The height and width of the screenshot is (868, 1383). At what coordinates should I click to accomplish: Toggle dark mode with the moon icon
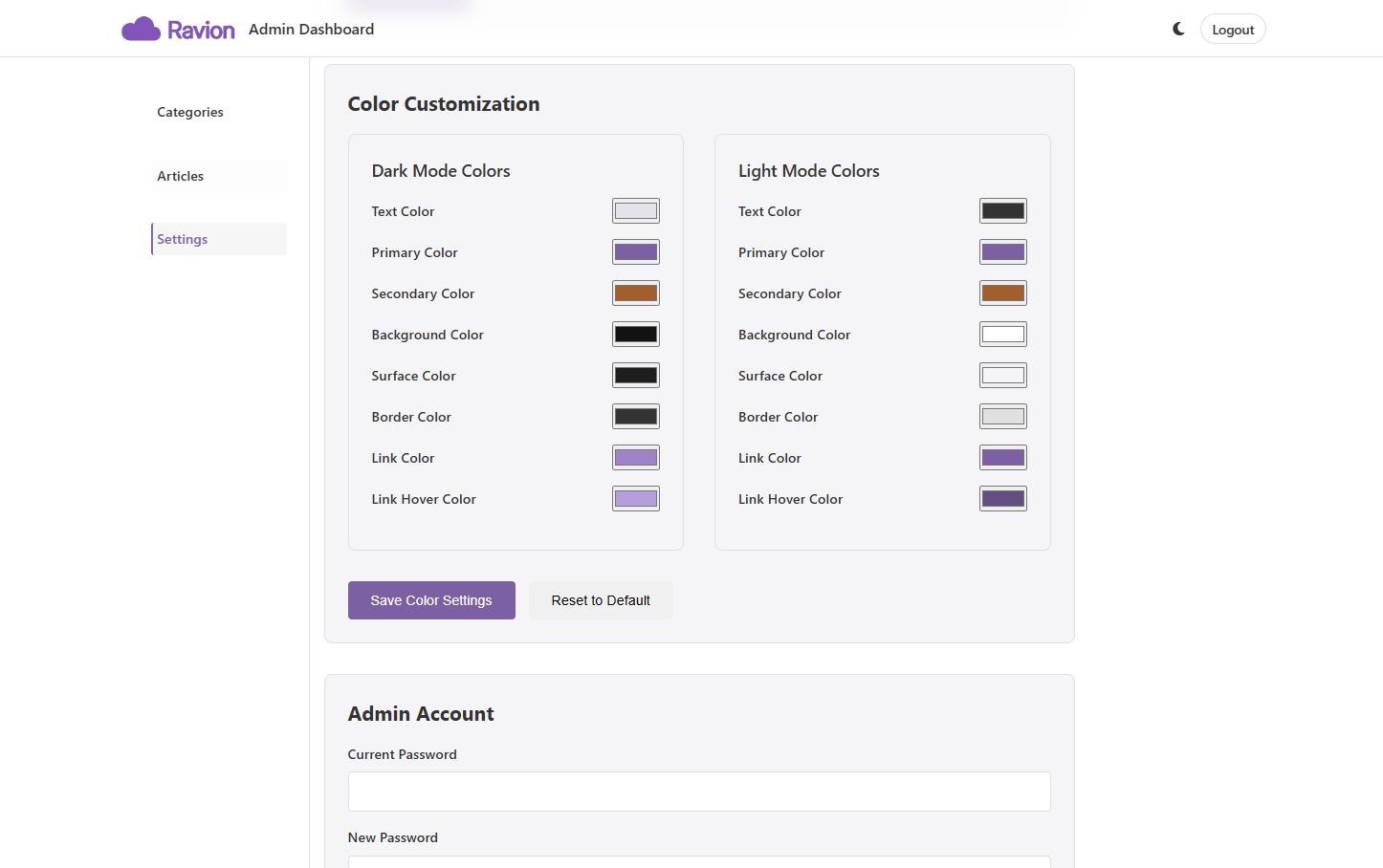tap(1178, 30)
